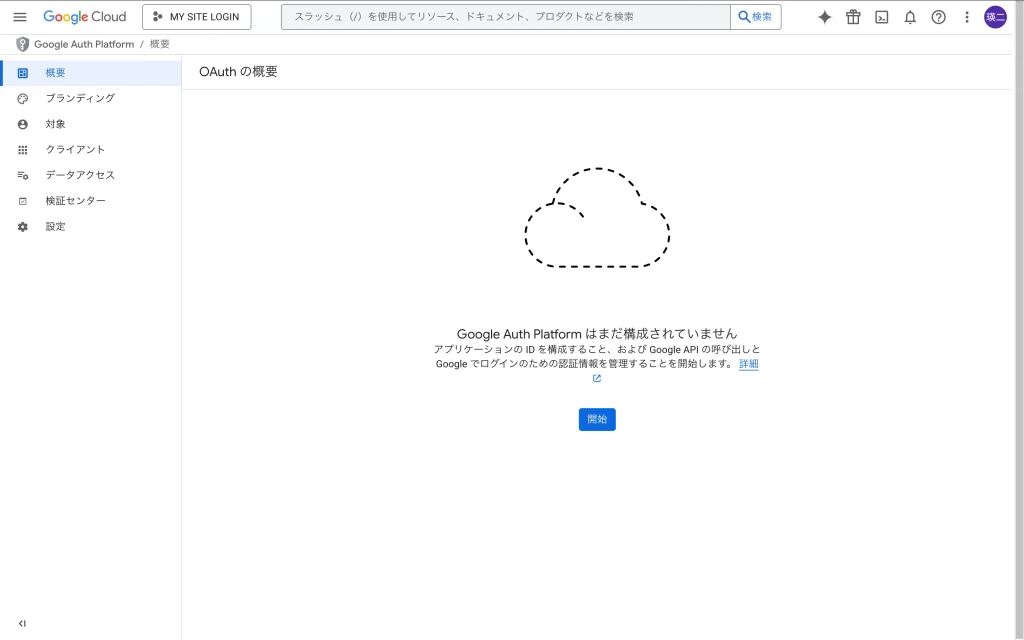Click the 検索 search button
Viewport: 1024px width, 640px height.
coord(756,17)
